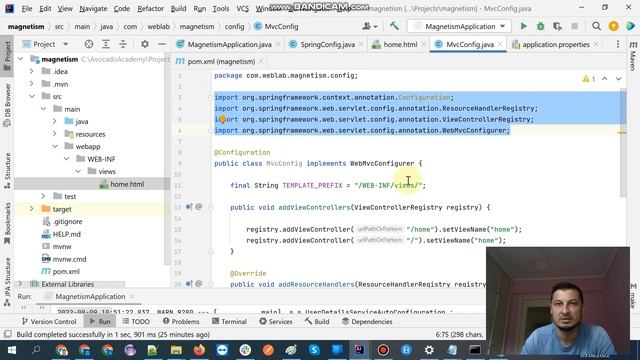640x360 pixels.
Task: Expand all in Project panel
Action: (x=106, y=44)
